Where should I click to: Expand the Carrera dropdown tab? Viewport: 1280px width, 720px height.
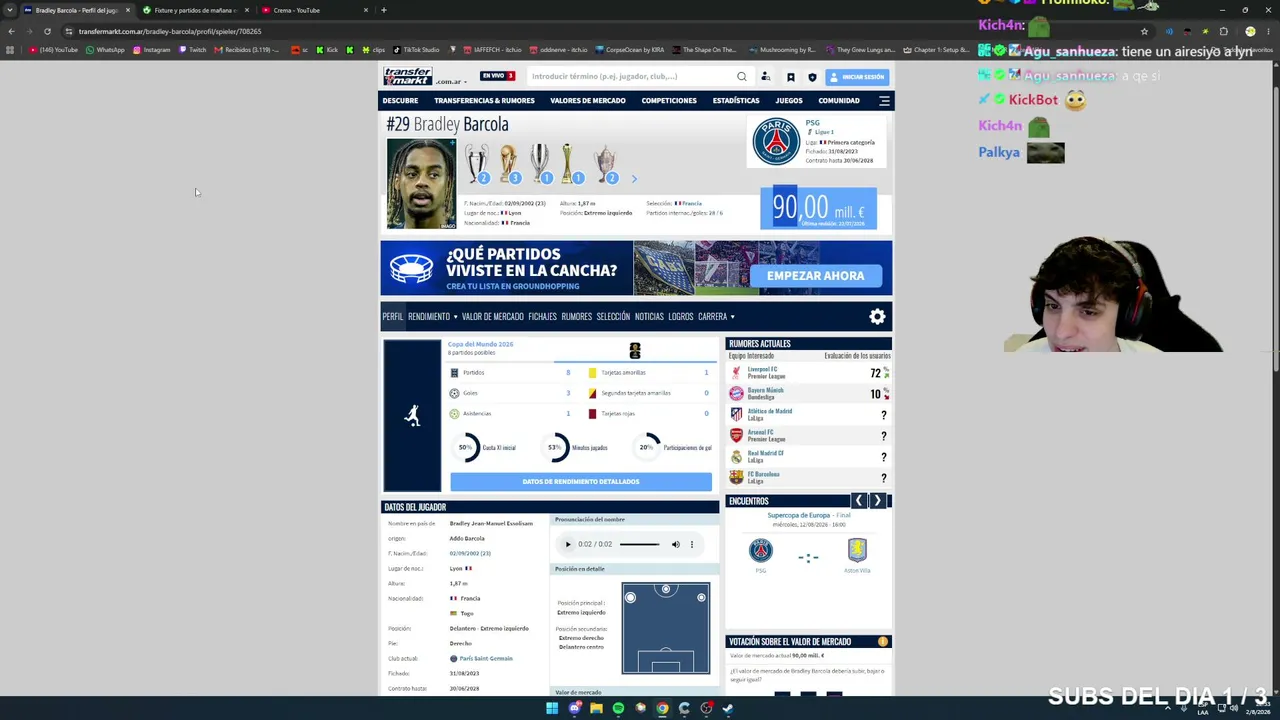click(x=716, y=317)
